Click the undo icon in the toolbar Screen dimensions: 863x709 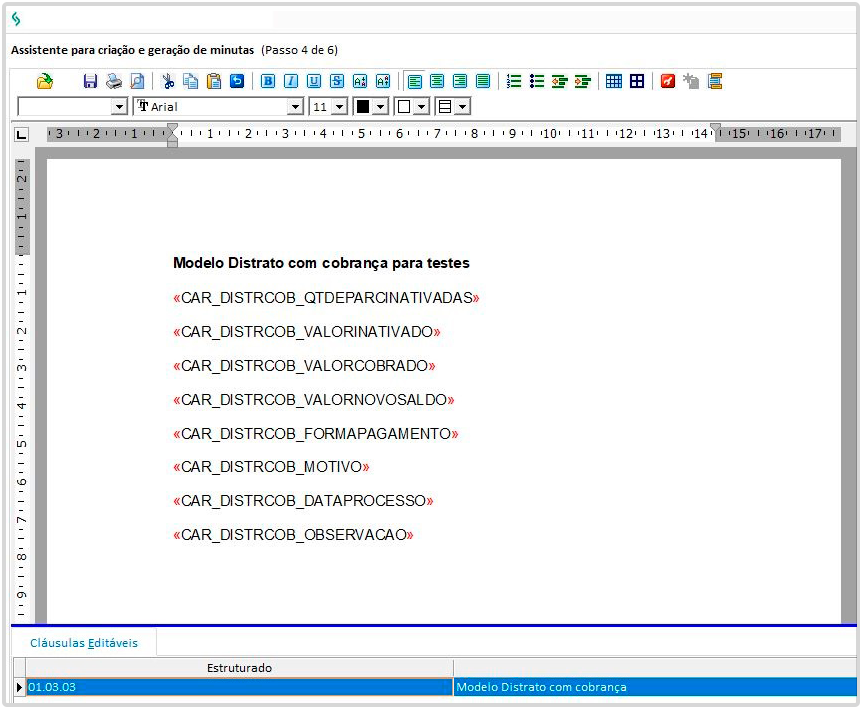[x=237, y=82]
